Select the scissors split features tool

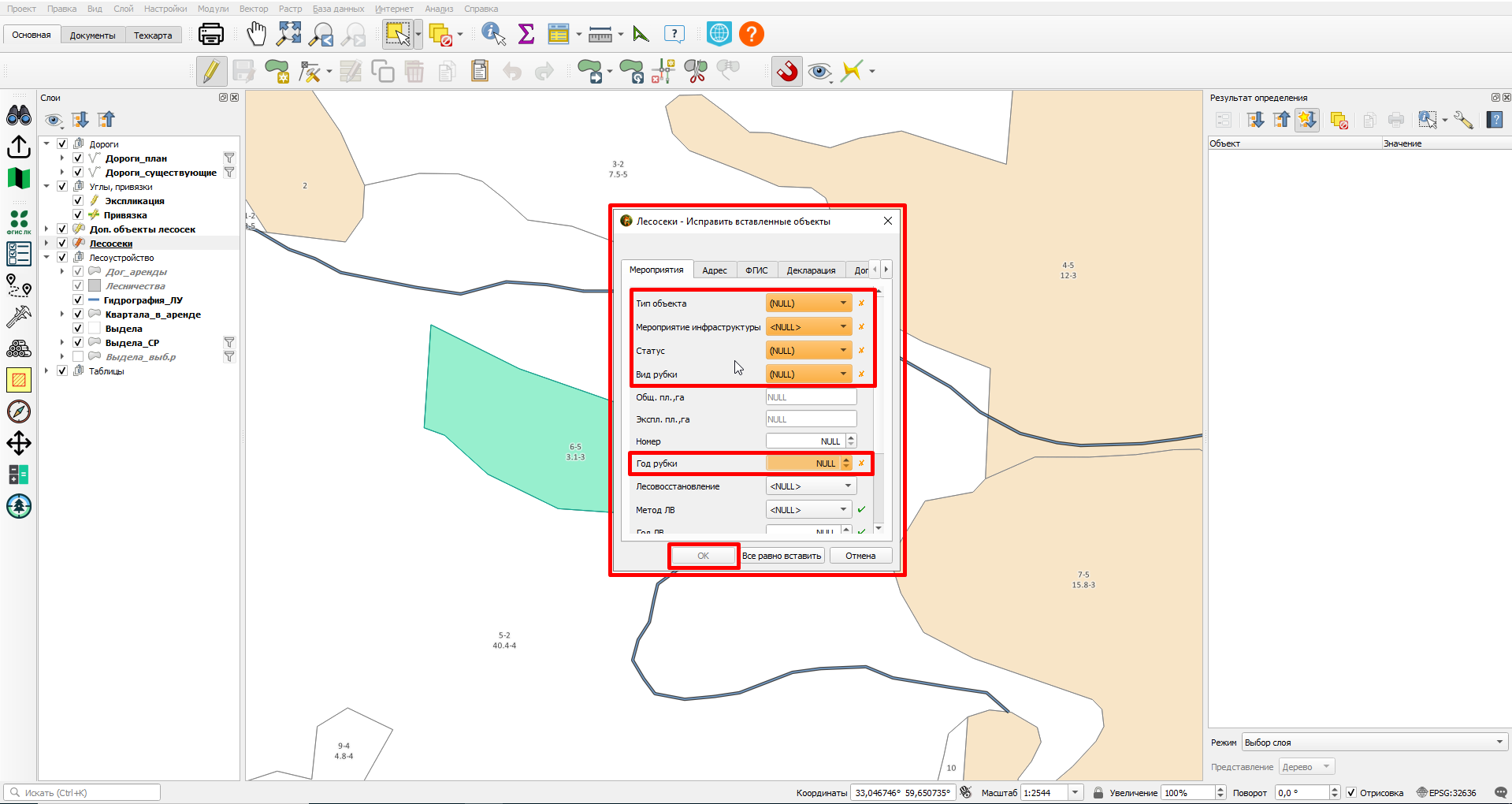(696, 71)
